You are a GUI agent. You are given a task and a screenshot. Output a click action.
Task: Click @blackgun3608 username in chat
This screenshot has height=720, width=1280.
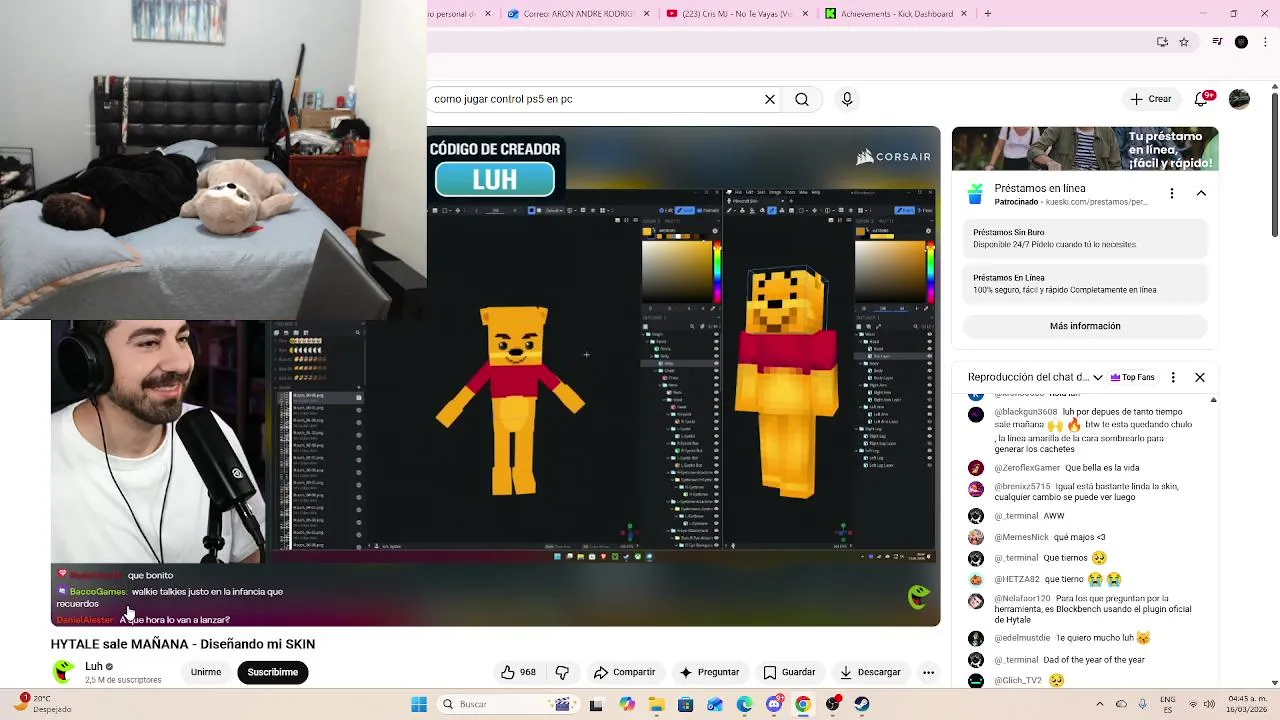(x=1026, y=412)
